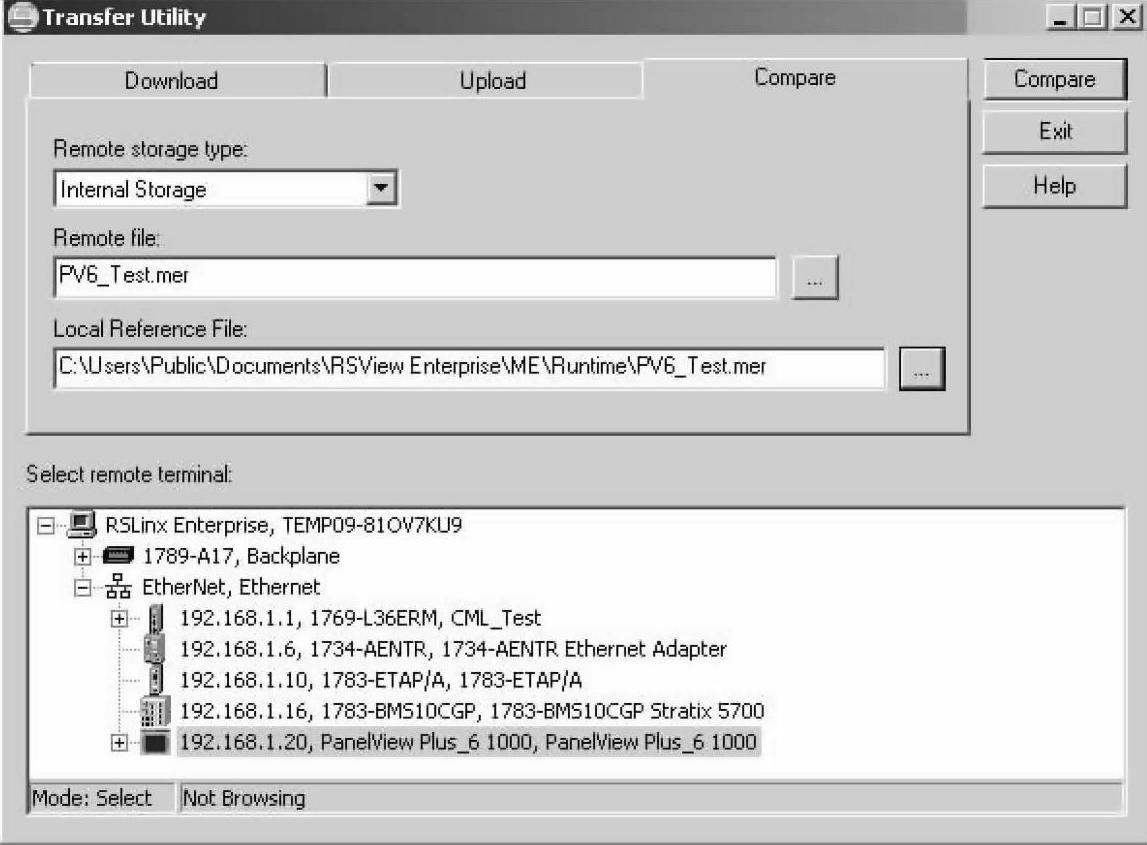Select the Compare tab
Viewport: 1147px width, 845px height.
[x=805, y=78]
